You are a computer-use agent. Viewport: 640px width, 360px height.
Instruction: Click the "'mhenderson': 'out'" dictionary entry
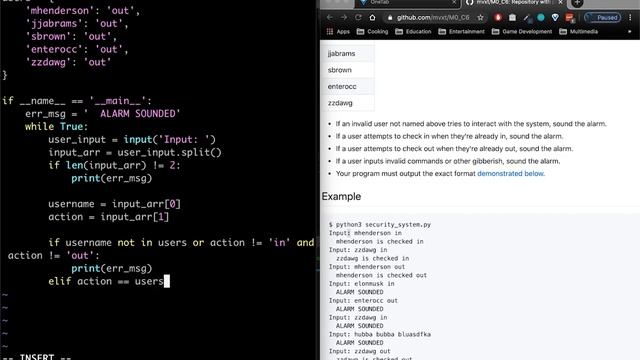(x=82, y=11)
